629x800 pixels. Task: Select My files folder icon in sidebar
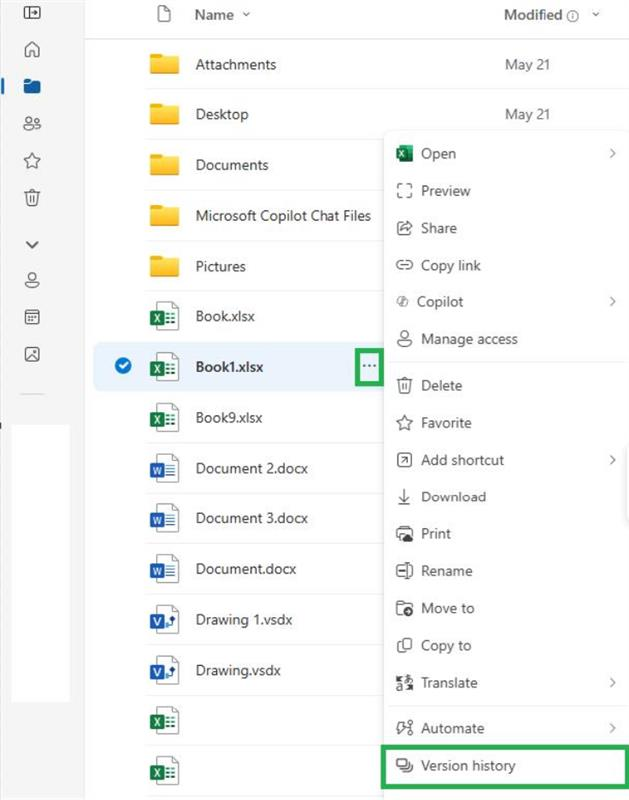tap(32, 86)
